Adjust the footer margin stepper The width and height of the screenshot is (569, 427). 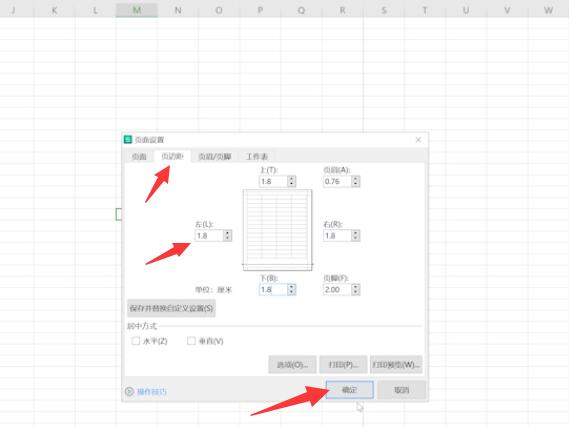point(356,289)
